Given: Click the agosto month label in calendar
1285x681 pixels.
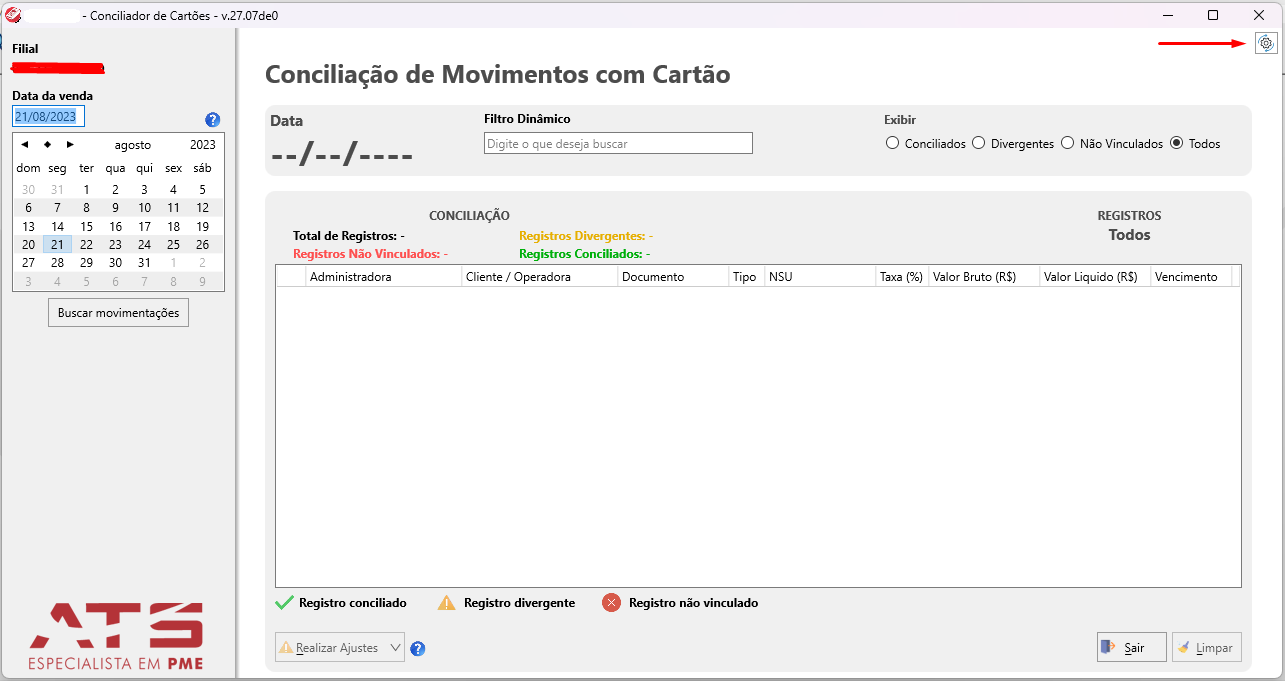Looking at the screenshot, I should click(133, 145).
